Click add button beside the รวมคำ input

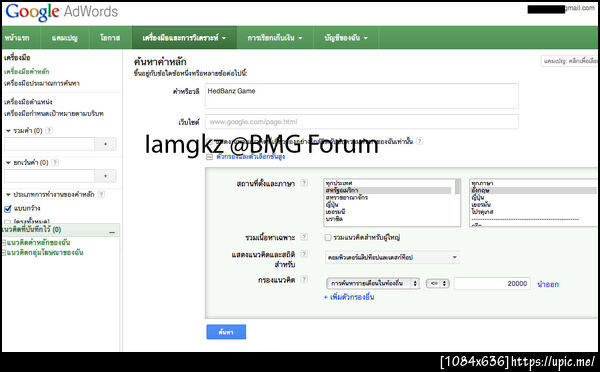pos(106,144)
